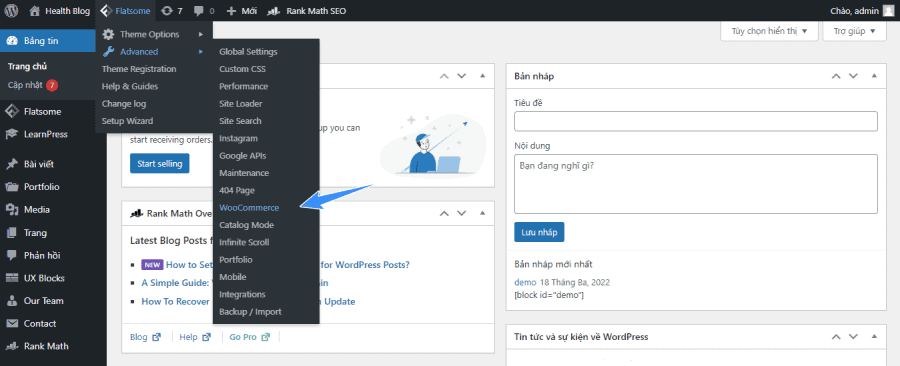The image size is (900, 366).
Task: Focus the Nội dung content textarea
Action: click(696, 184)
